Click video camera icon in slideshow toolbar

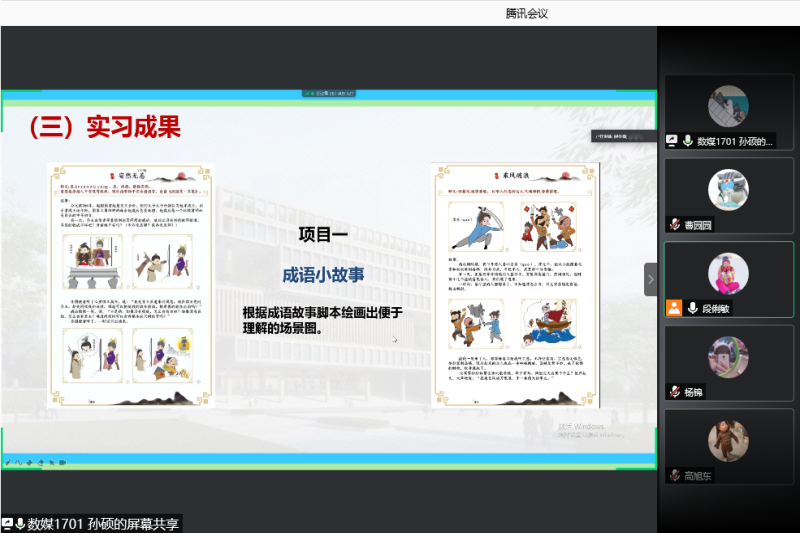tap(62, 463)
